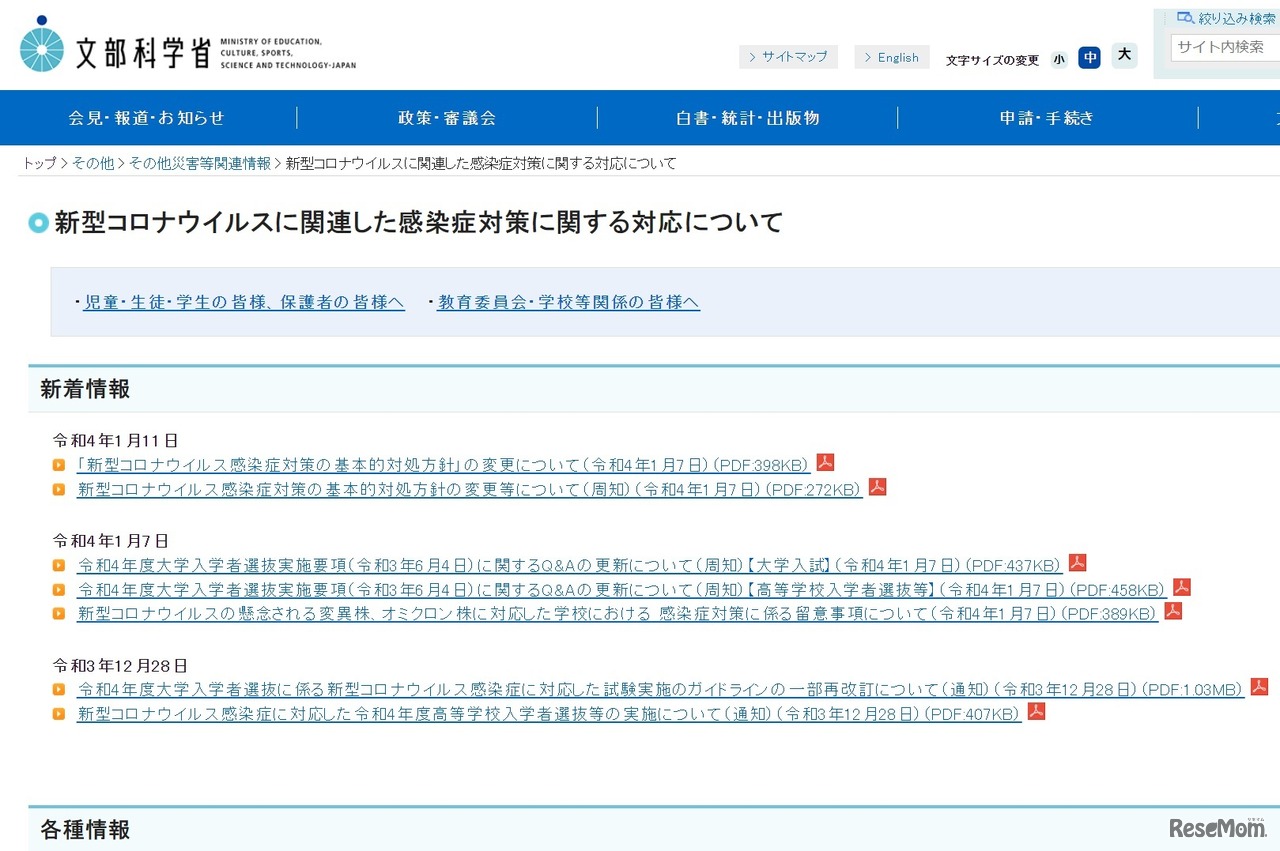Image resolution: width=1280 pixels, height=851 pixels.
Task: Open the PDF icon for the 407KB 通知 document
Action: pyautogui.click(x=1036, y=711)
